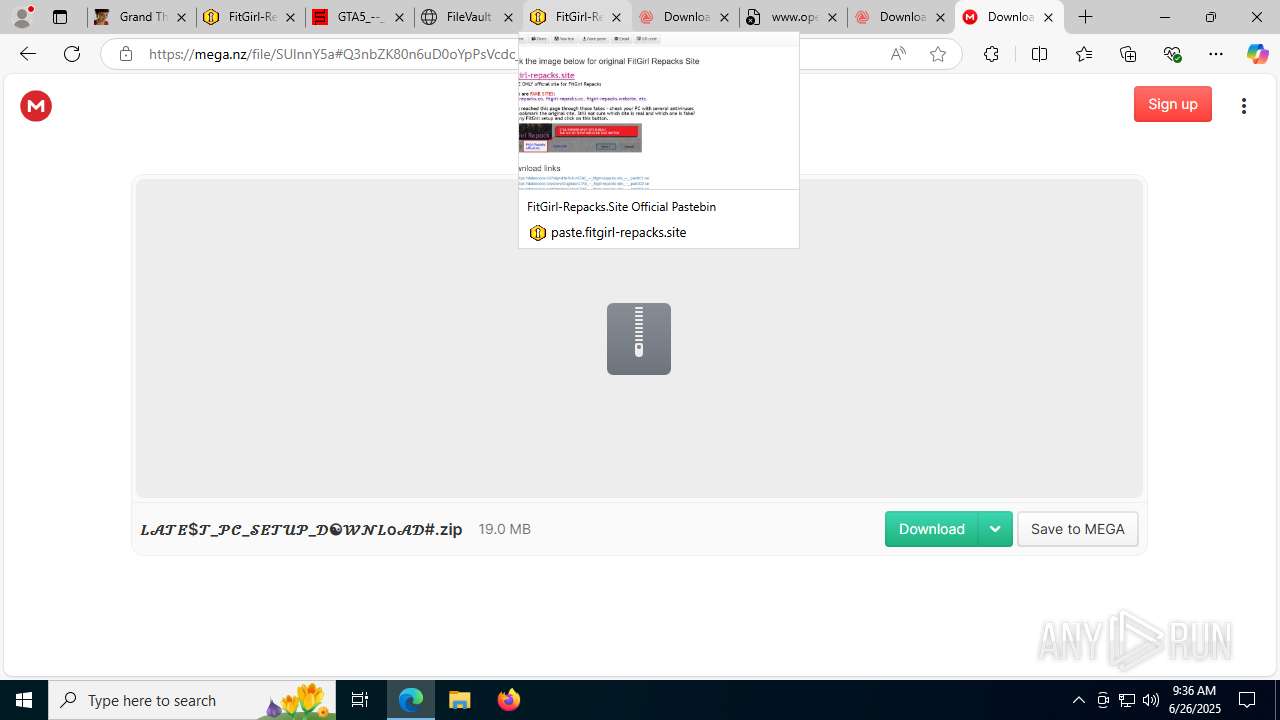Screen dimensions: 1280x720
Task: Select the LATEST_PC_SETUP_DOWNLOAD zip filename
Action: [301, 529]
